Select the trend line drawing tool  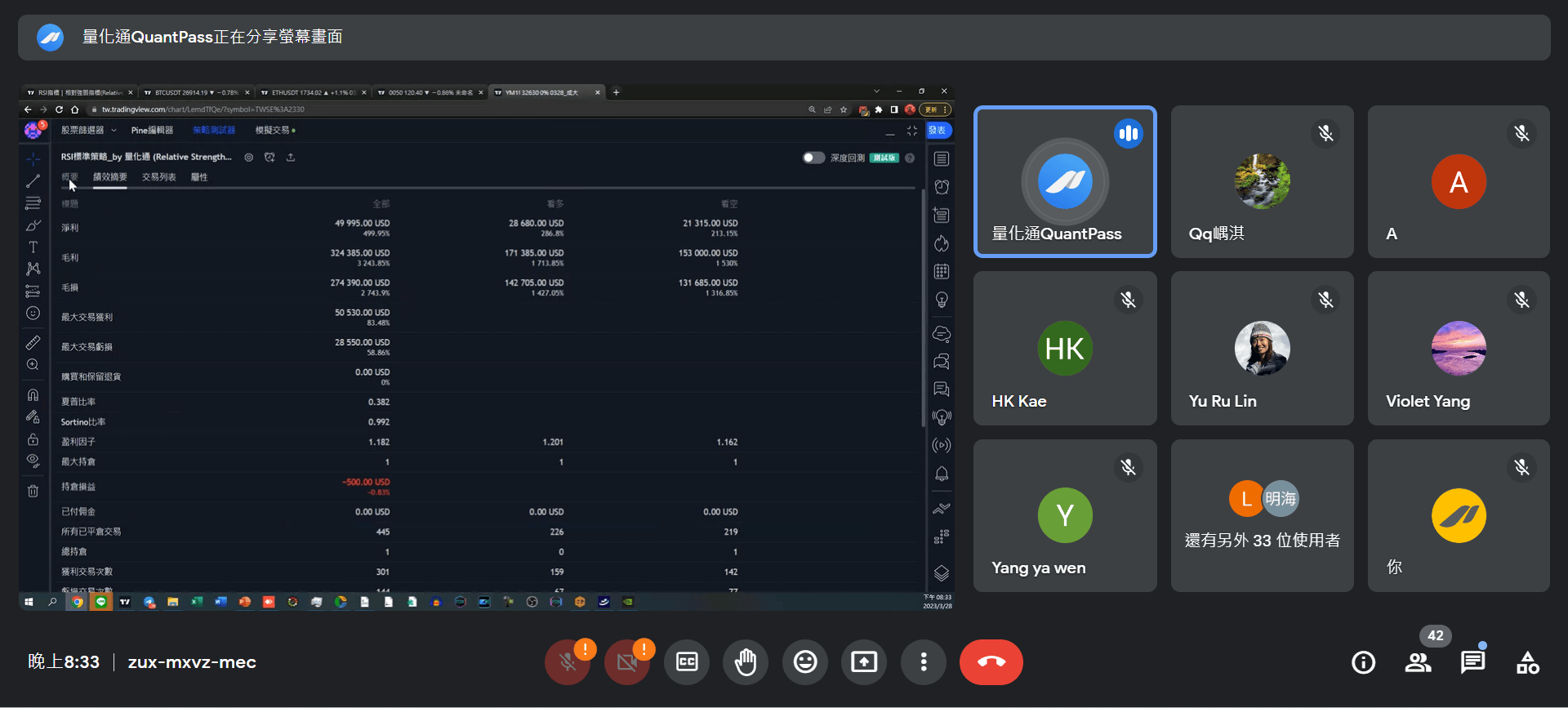[x=33, y=180]
